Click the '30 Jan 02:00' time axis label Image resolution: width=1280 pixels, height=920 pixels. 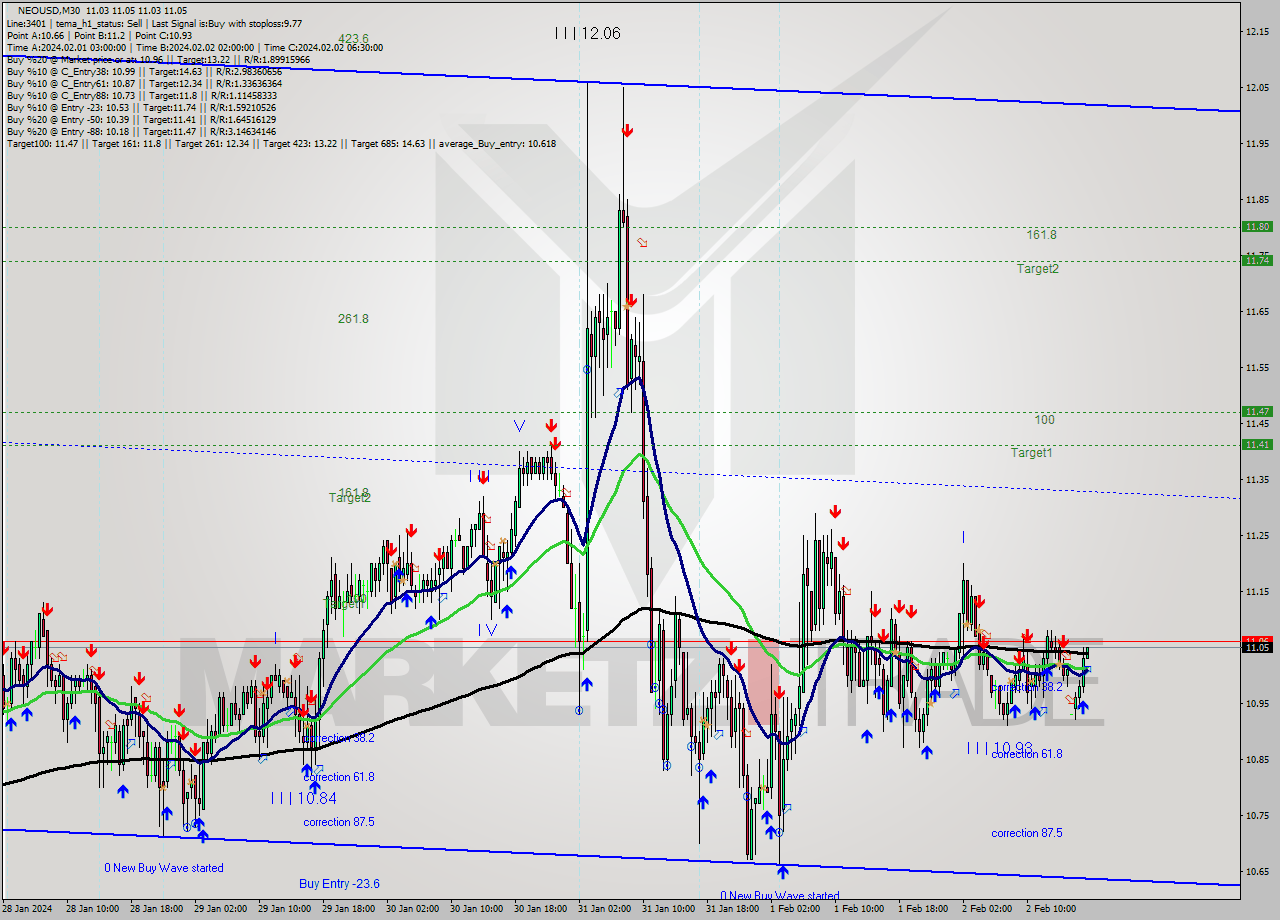pyautogui.click(x=415, y=909)
